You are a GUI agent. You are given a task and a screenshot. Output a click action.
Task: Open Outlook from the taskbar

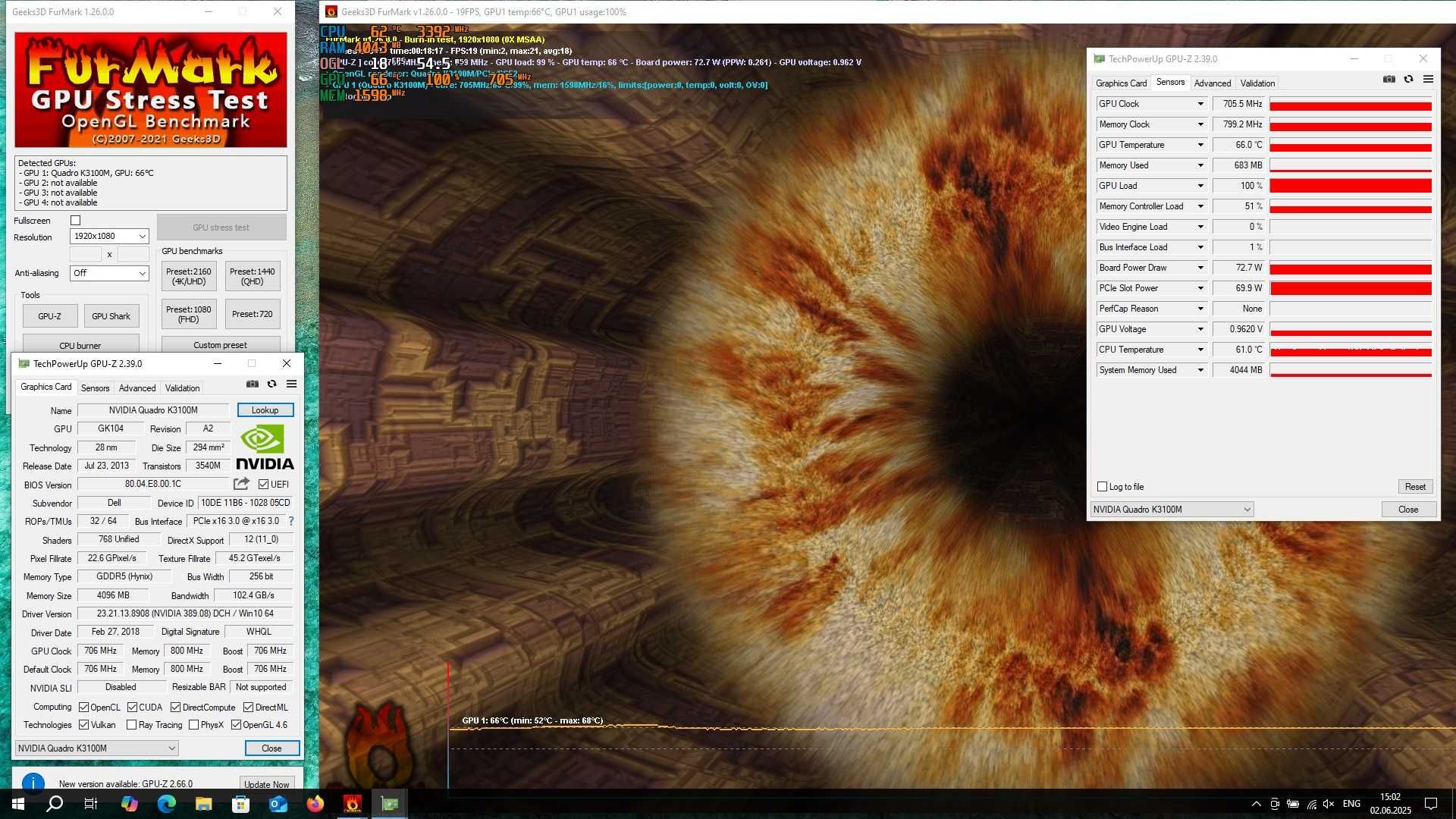coord(278,804)
